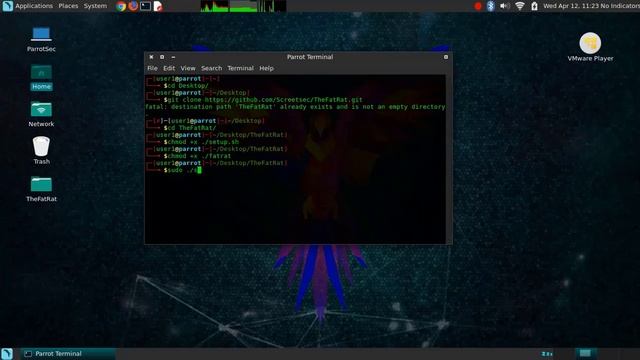Click the fatal error message line
The image size is (640, 360).
click(295, 107)
